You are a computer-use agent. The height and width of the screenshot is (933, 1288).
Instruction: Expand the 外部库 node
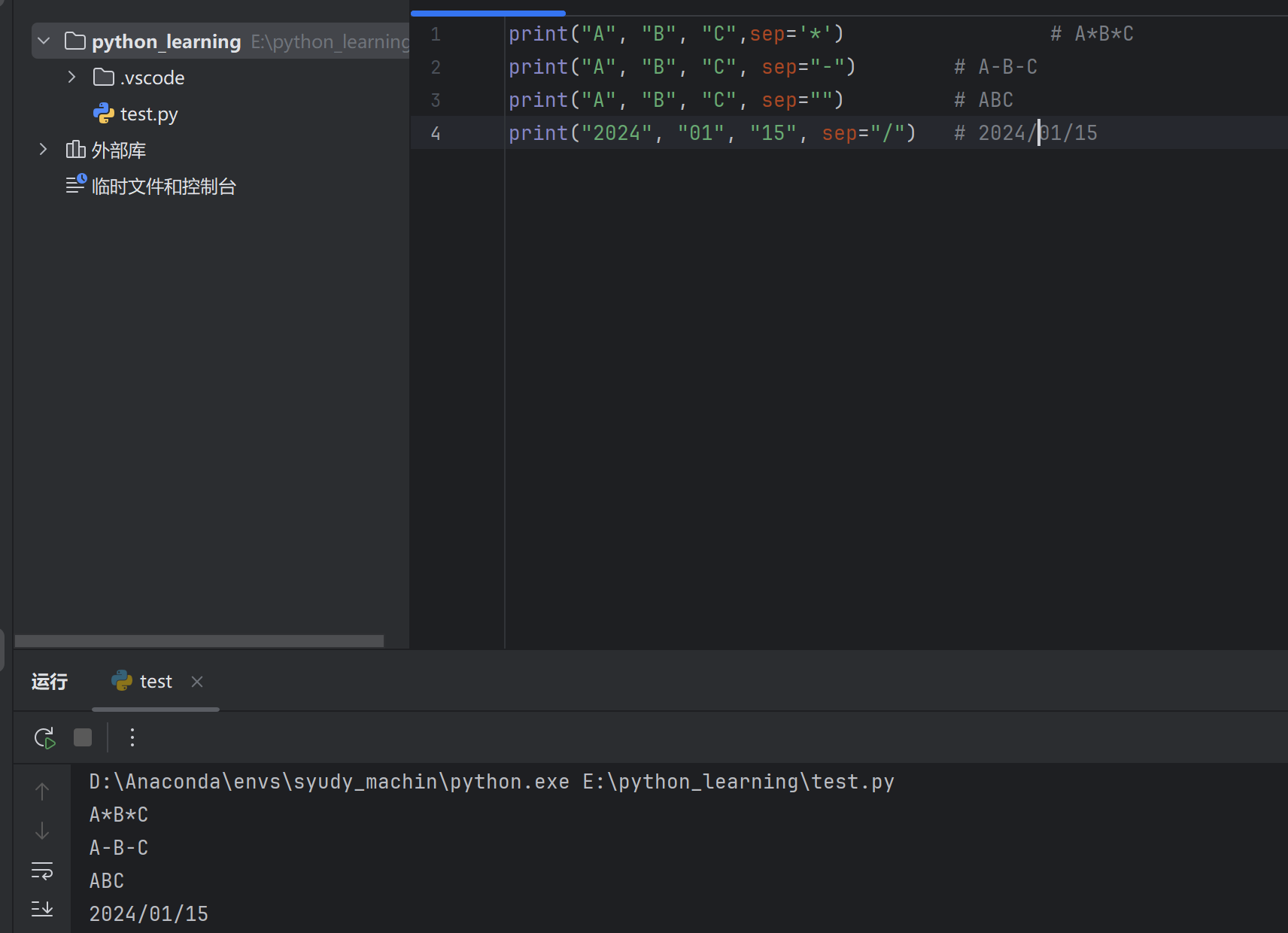[43, 149]
